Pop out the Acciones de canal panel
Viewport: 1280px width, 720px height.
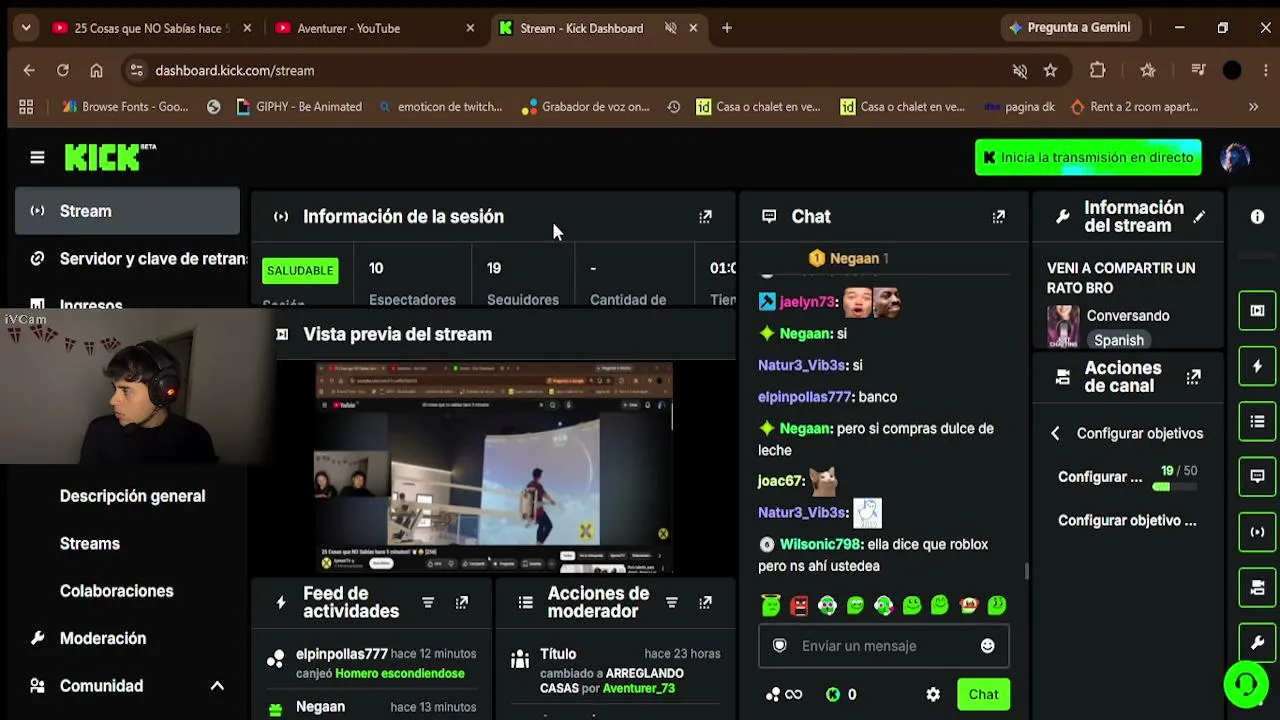coord(1193,377)
